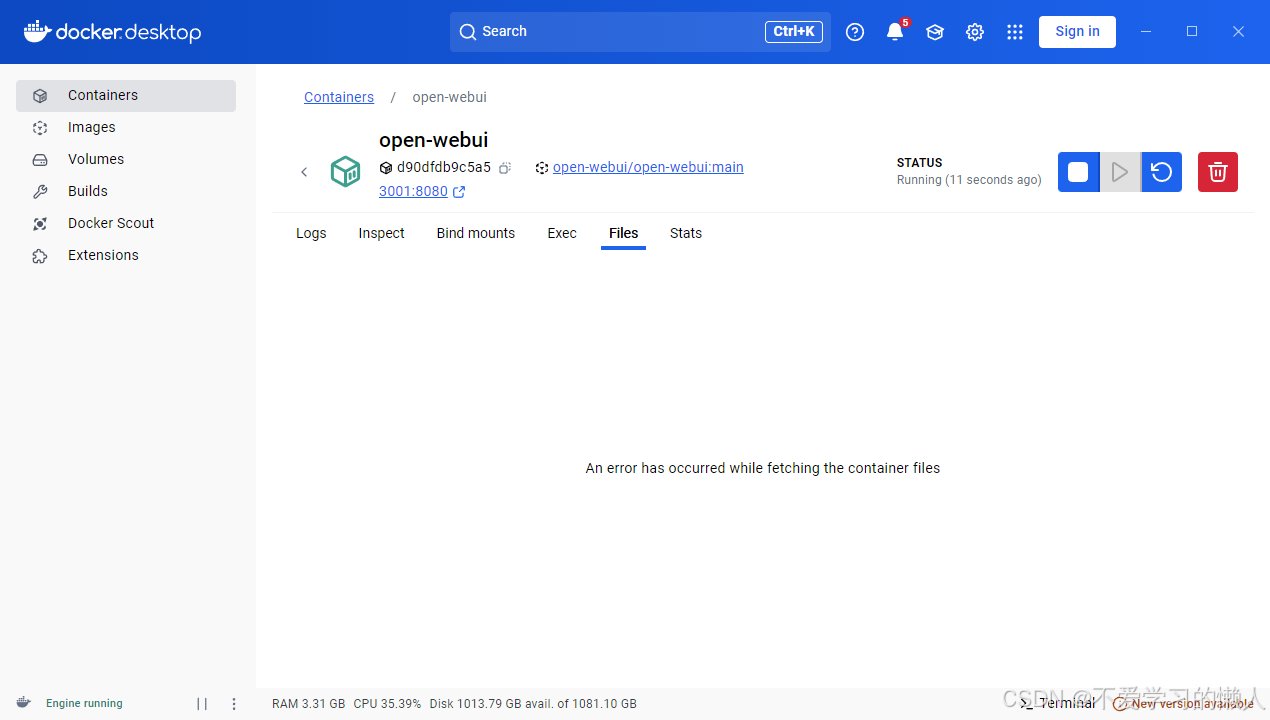Switch to the Logs tab
The width and height of the screenshot is (1270, 720).
tap(311, 233)
